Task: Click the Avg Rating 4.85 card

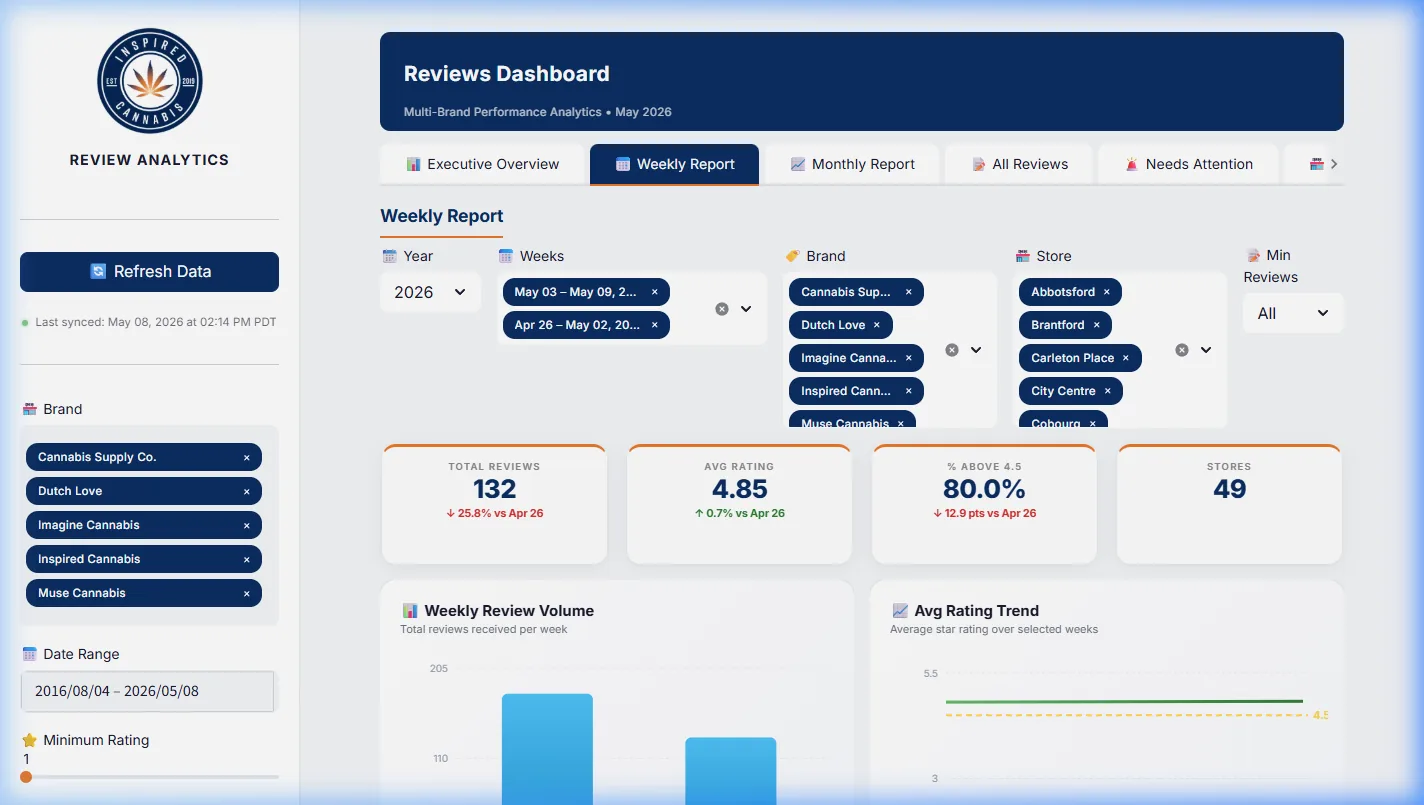Action: (739, 504)
